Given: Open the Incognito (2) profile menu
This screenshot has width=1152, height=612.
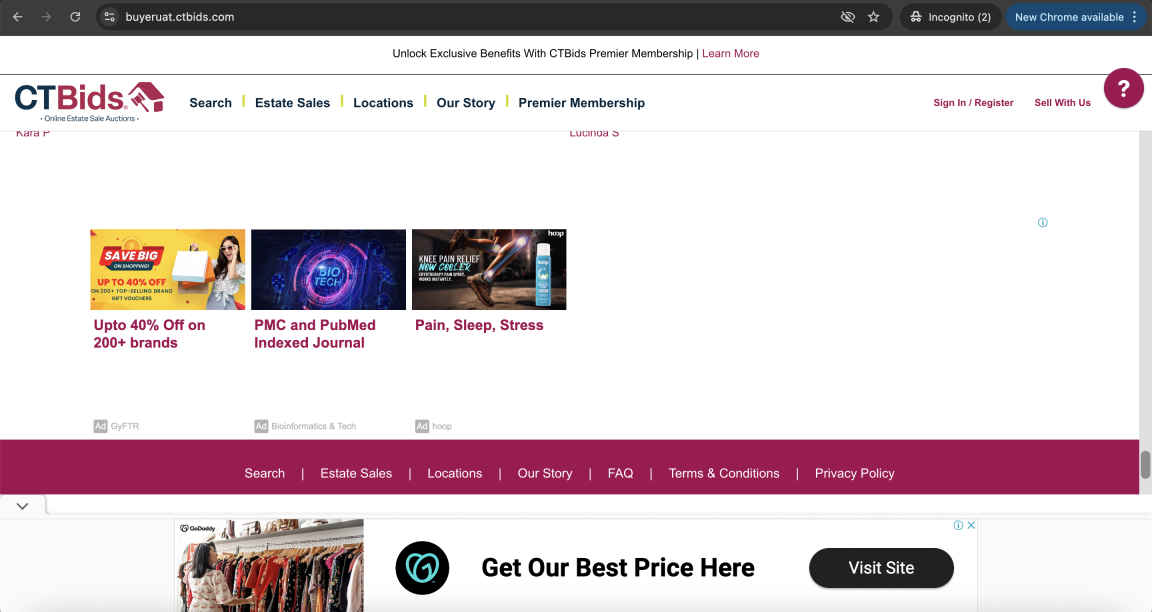Looking at the screenshot, I should (x=950, y=17).
